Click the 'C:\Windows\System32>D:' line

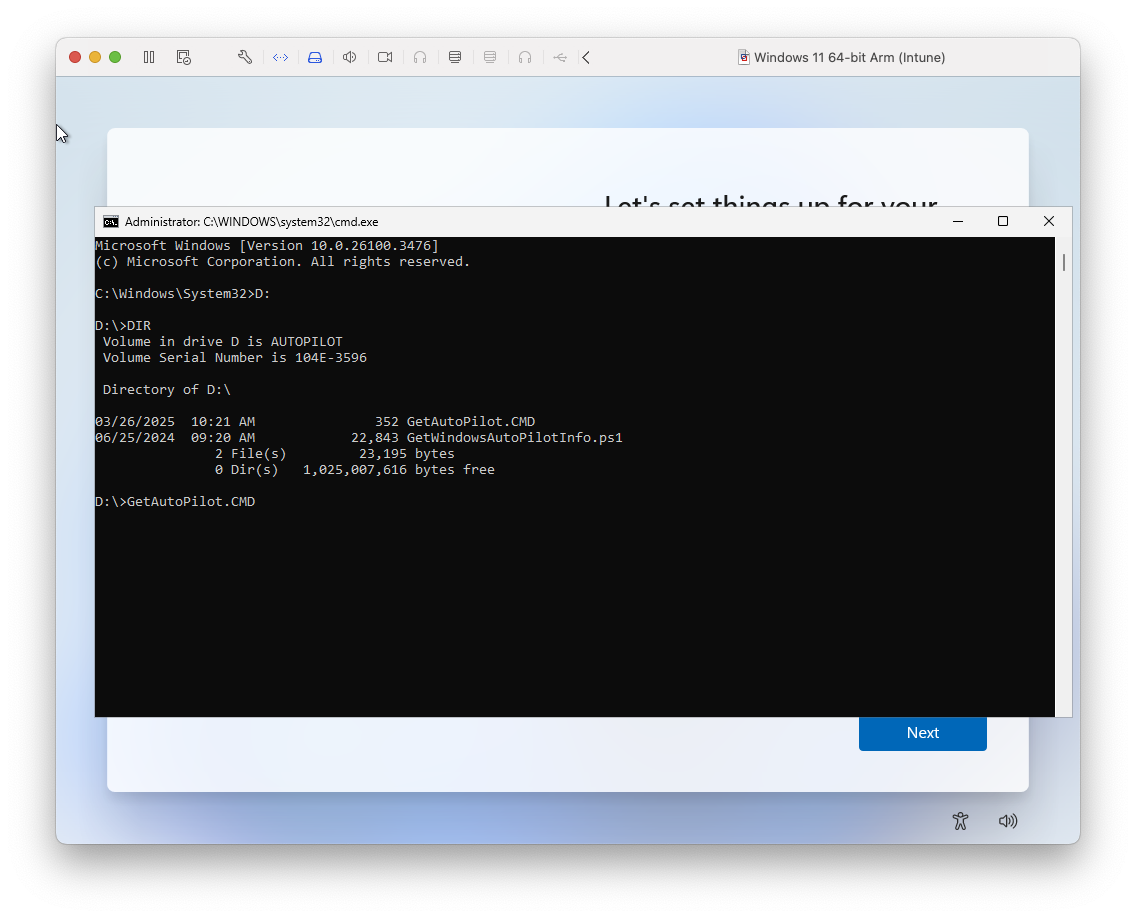point(183,293)
